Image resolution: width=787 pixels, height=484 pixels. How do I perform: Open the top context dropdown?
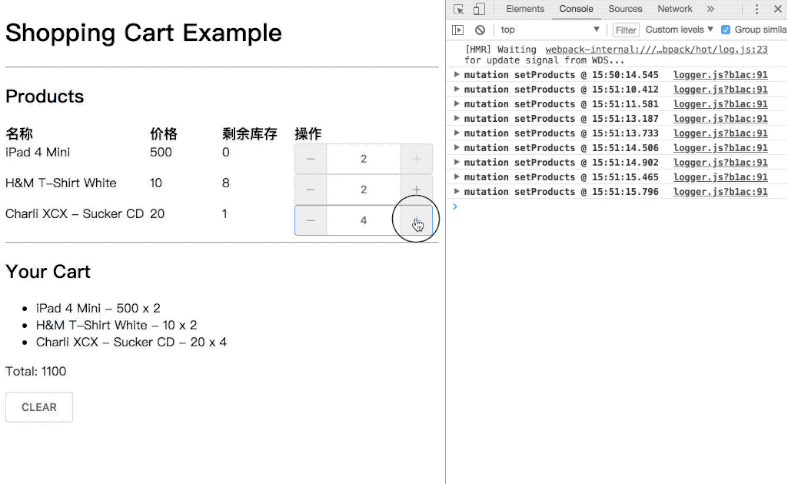(550, 30)
